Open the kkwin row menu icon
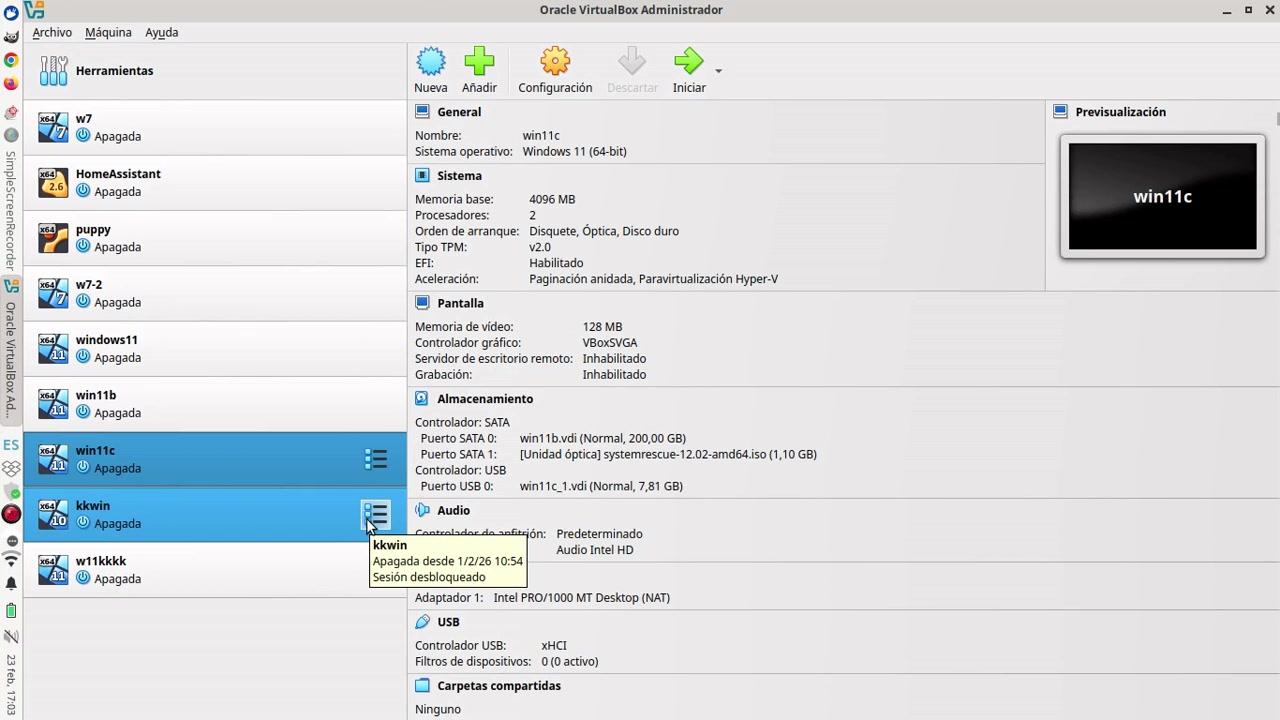Screen dimensions: 1280x720 pyautogui.click(x=376, y=514)
